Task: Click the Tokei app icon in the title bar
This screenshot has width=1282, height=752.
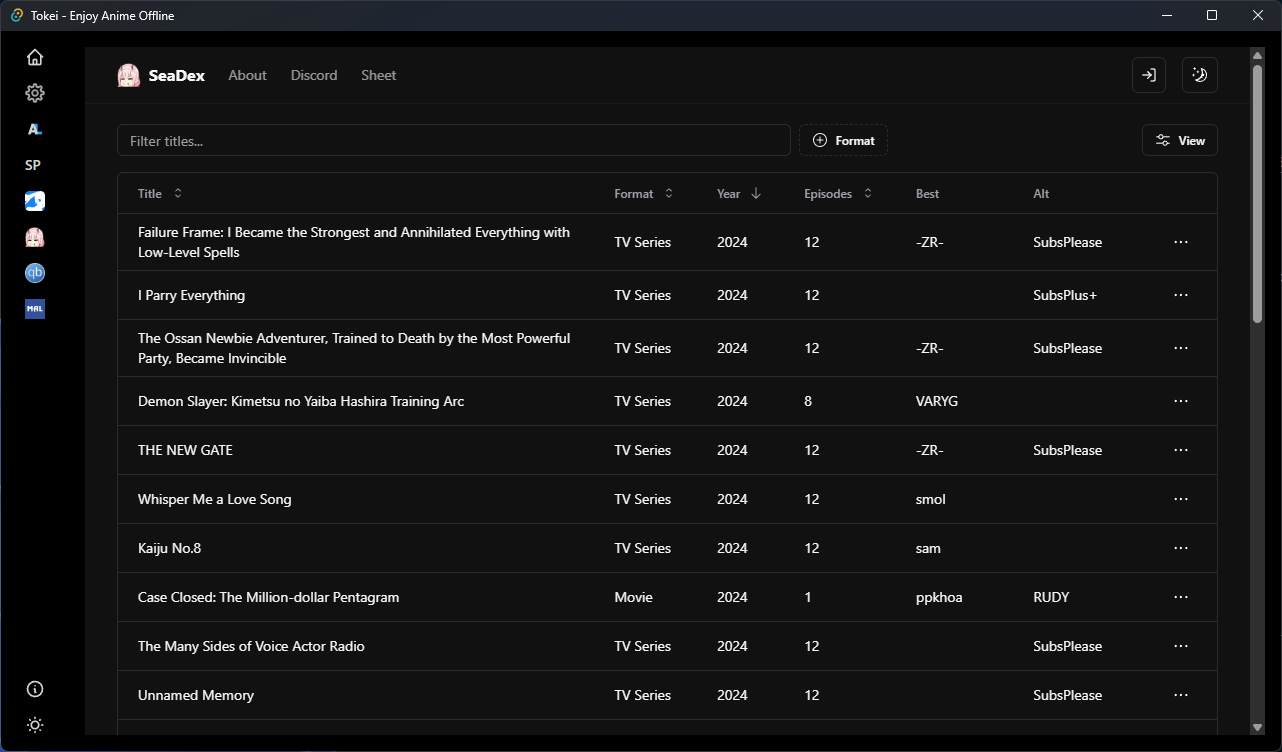Action: click(17, 15)
